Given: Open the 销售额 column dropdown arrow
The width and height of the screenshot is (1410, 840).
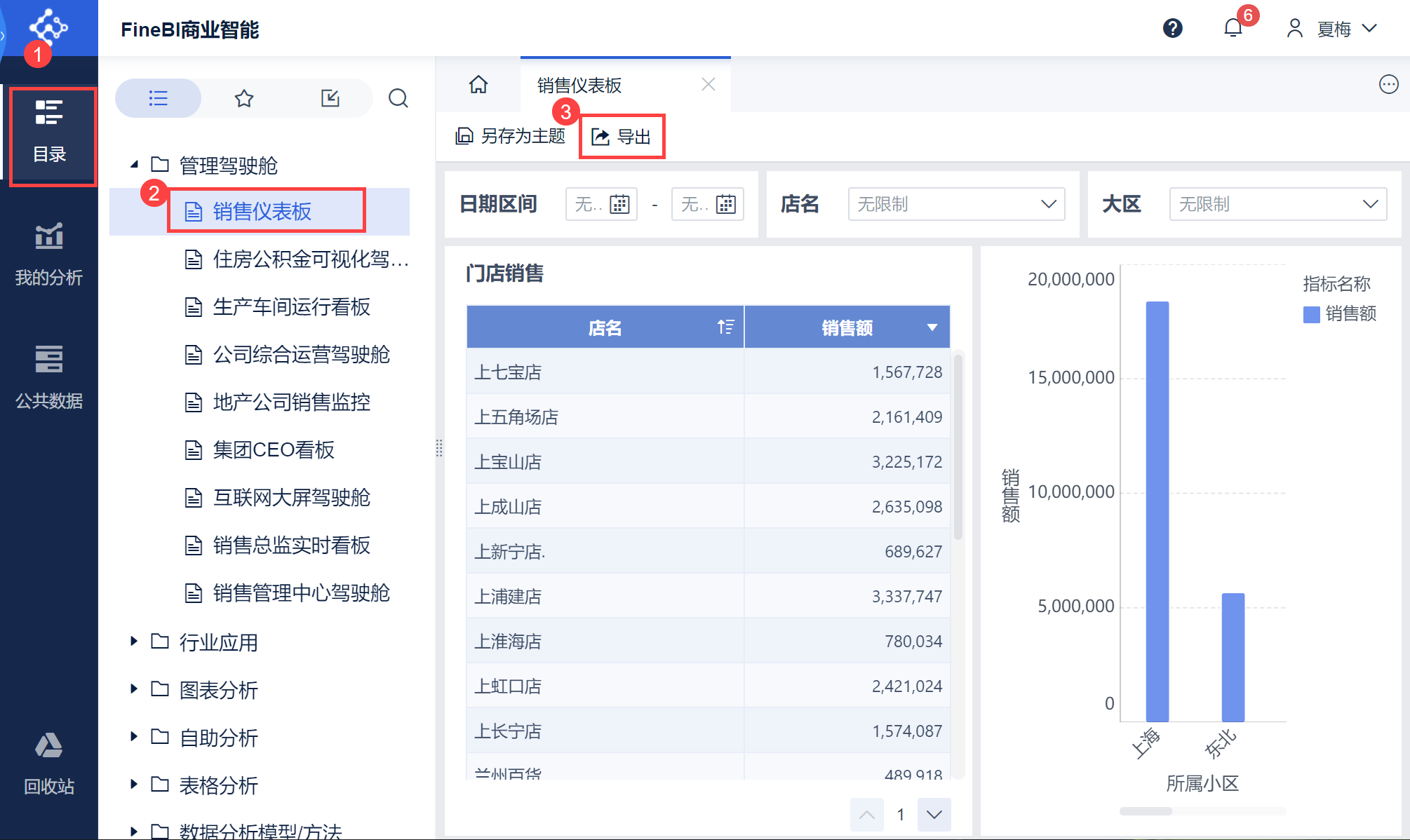Looking at the screenshot, I should tap(932, 327).
